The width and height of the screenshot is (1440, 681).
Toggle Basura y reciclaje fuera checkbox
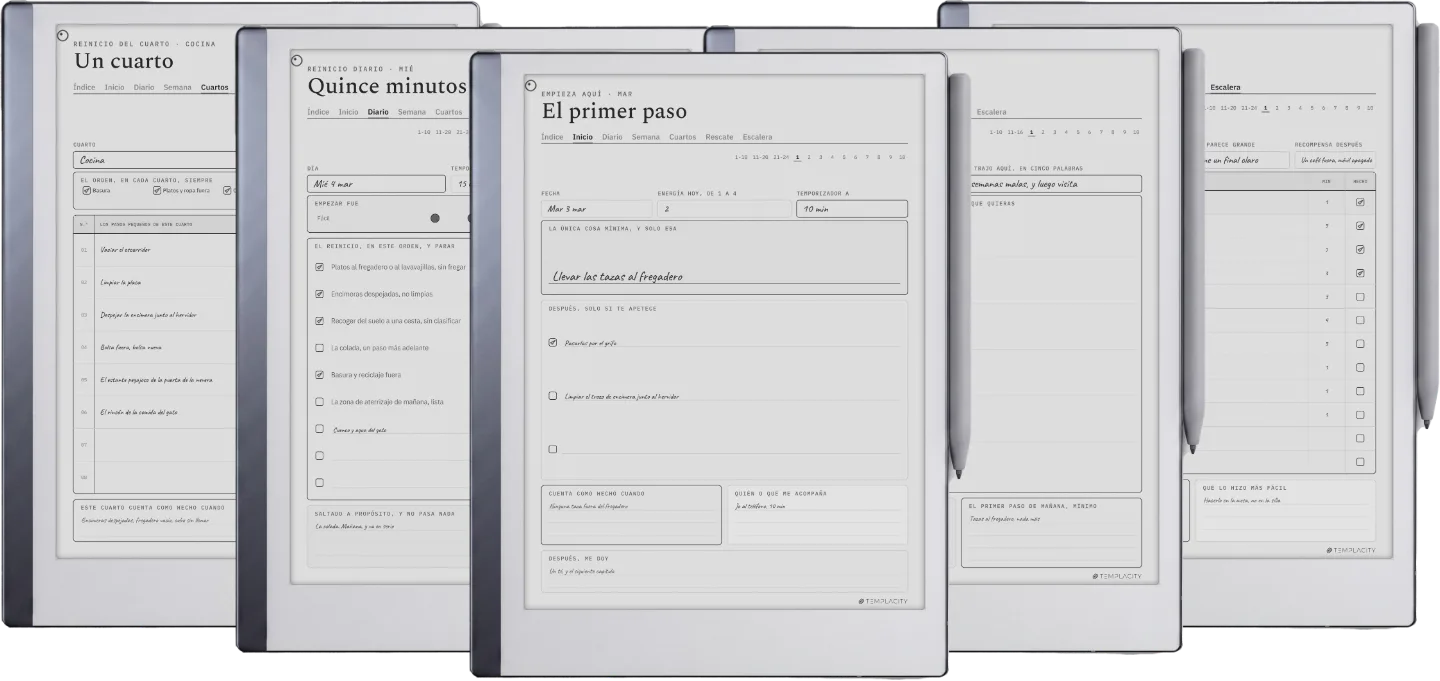coord(319,375)
